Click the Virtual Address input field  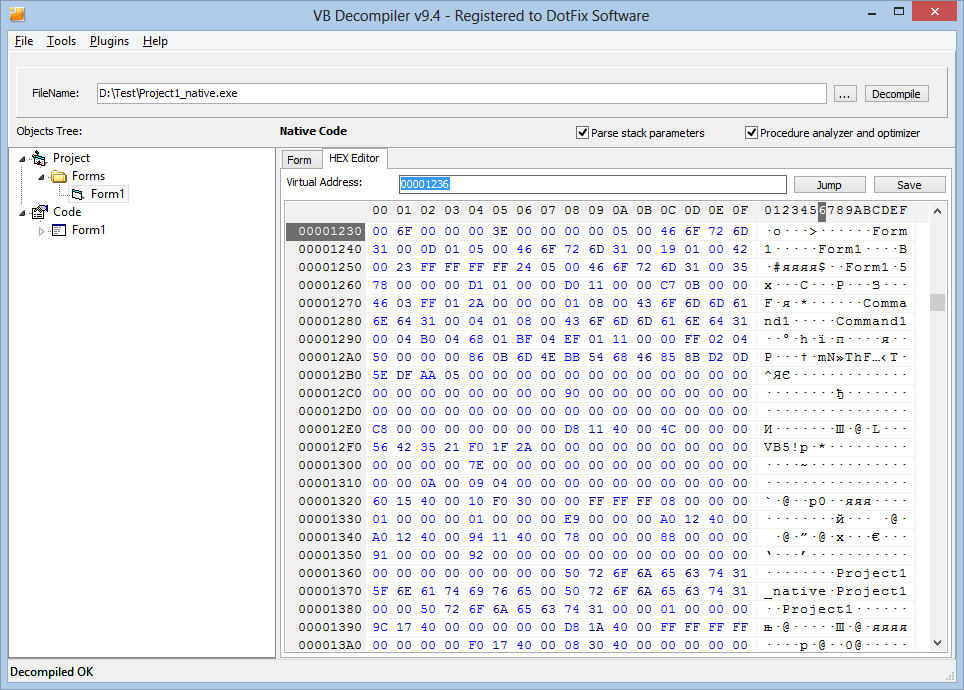click(x=593, y=184)
